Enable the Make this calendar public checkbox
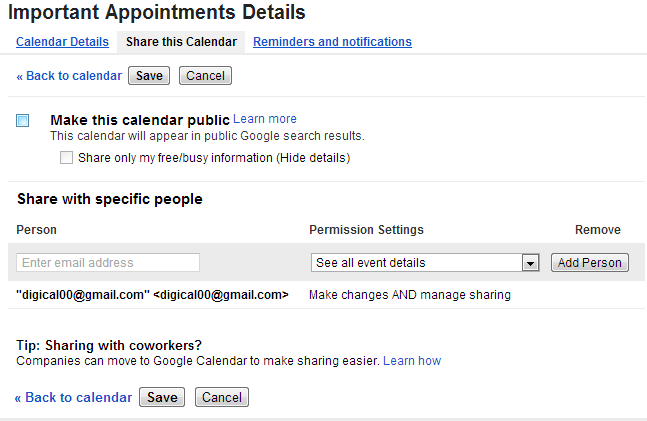 [x=23, y=121]
